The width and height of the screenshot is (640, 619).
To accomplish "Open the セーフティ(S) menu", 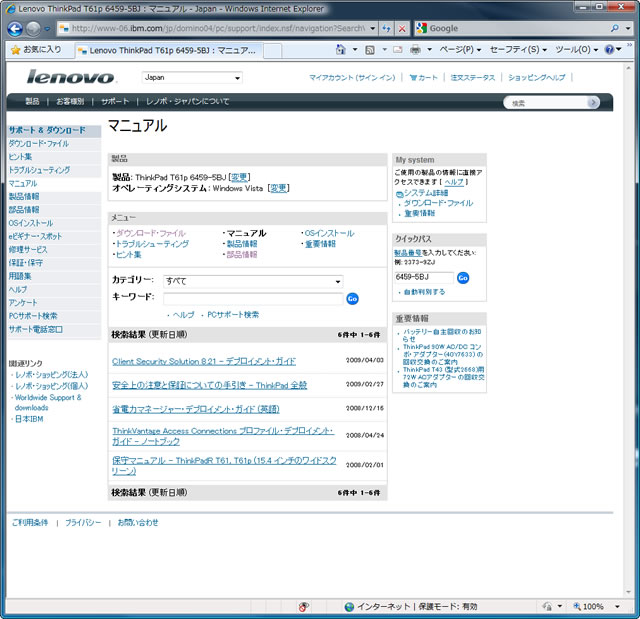I will (518, 50).
